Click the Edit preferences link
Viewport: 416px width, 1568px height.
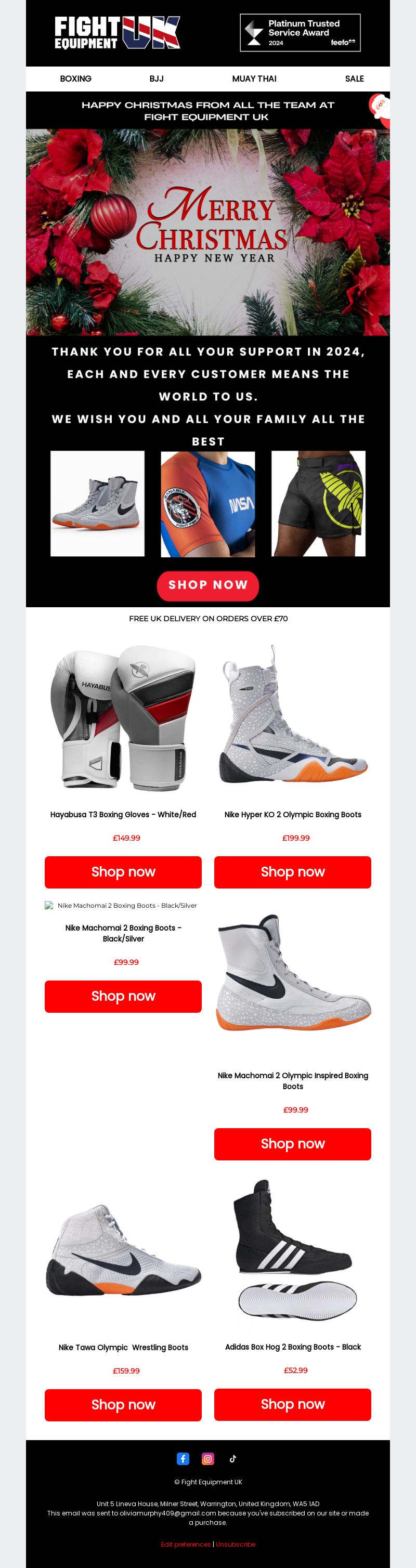(186, 1544)
